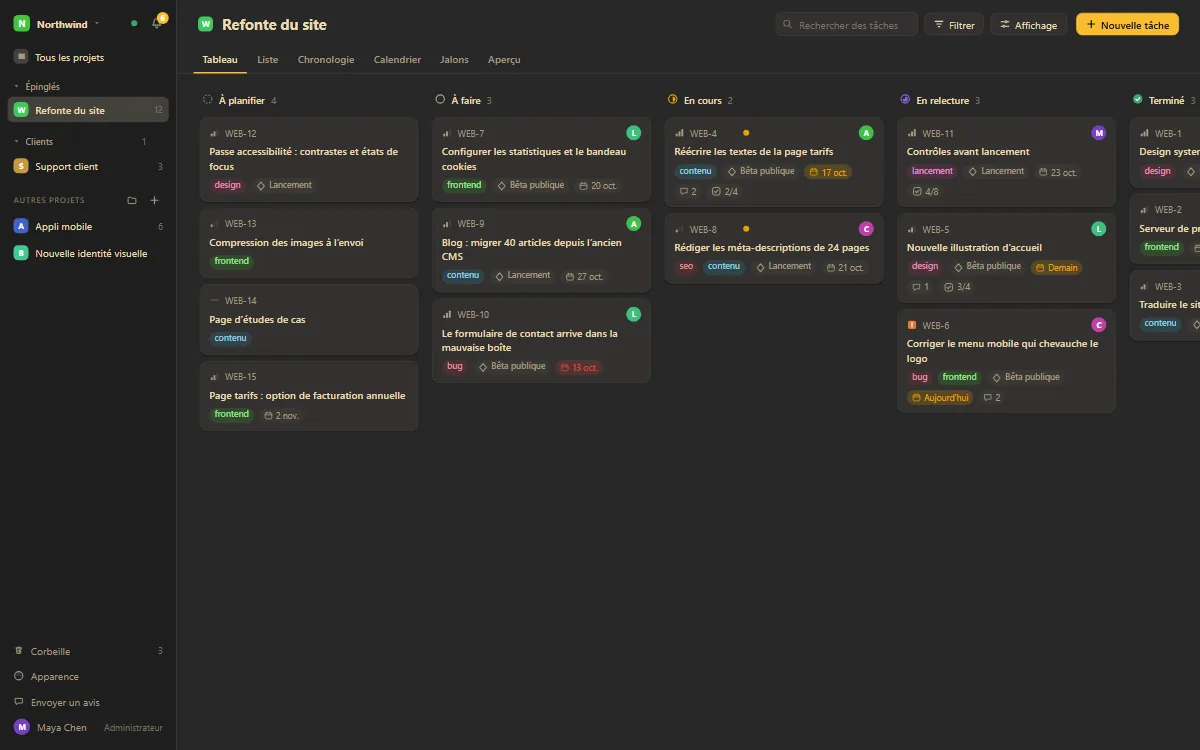The width and height of the screenshot is (1200, 750).
Task: Click urgent priority icon on WEB-6
Action: (912, 325)
